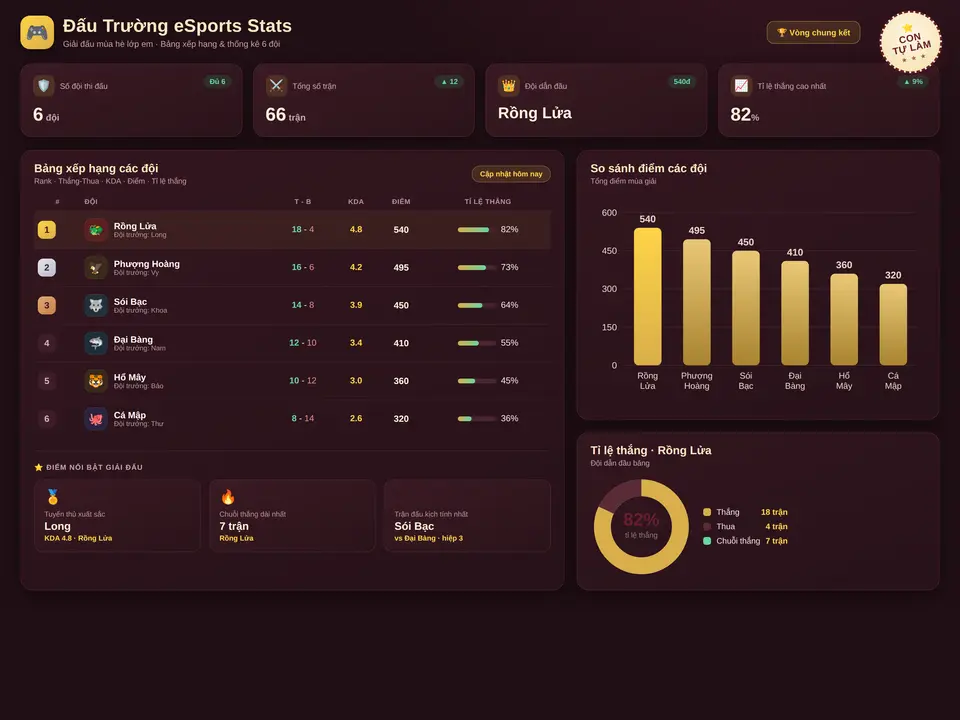Click Phượng Hoàng 73% win rate bar
This screenshot has height=720, width=960.
coord(476,268)
